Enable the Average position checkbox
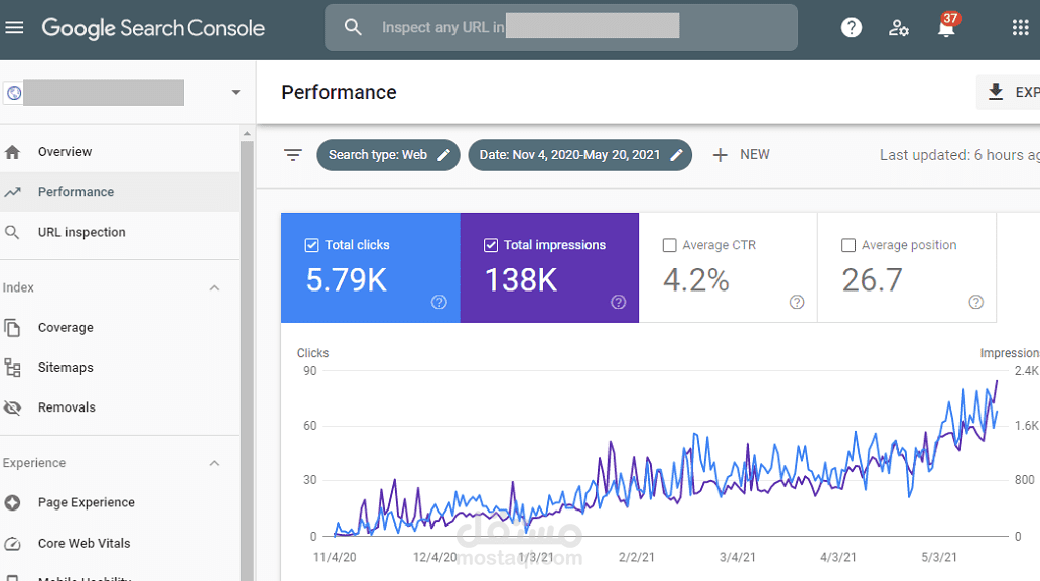1040x581 pixels. click(x=848, y=245)
